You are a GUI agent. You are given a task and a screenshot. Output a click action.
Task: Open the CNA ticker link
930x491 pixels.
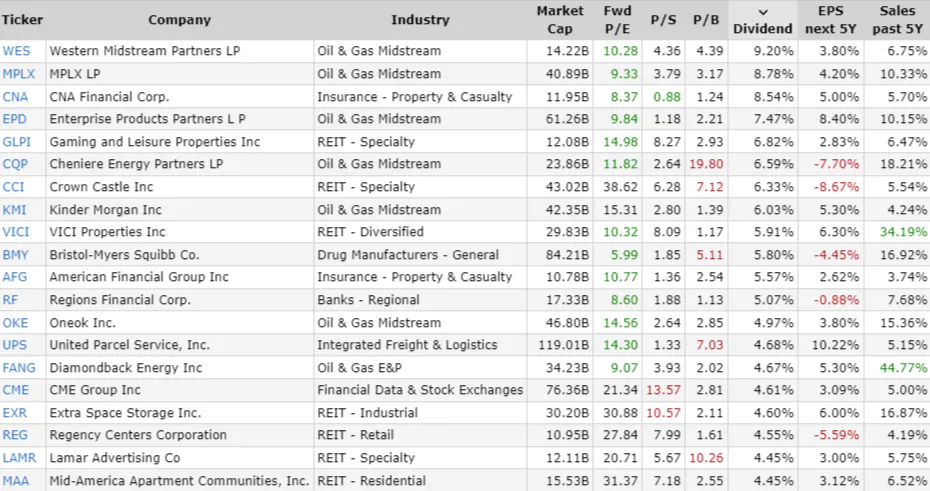pos(15,97)
